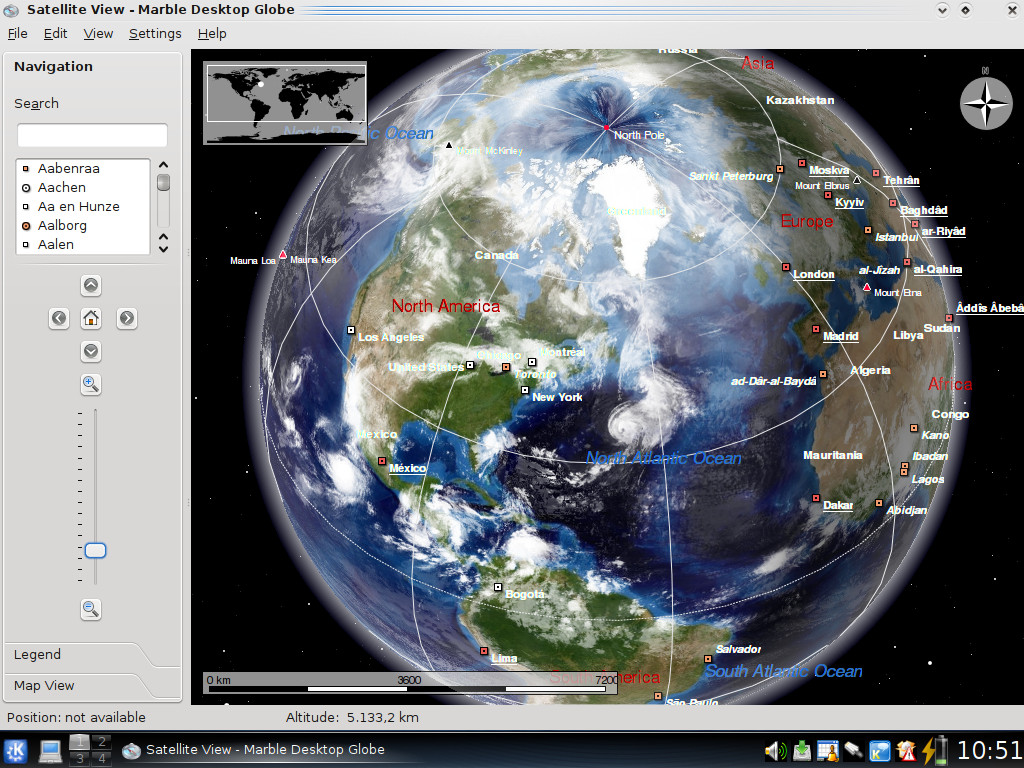Image resolution: width=1024 pixels, height=768 pixels.
Task: Click the zoom slider handle
Action: (x=95, y=551)
